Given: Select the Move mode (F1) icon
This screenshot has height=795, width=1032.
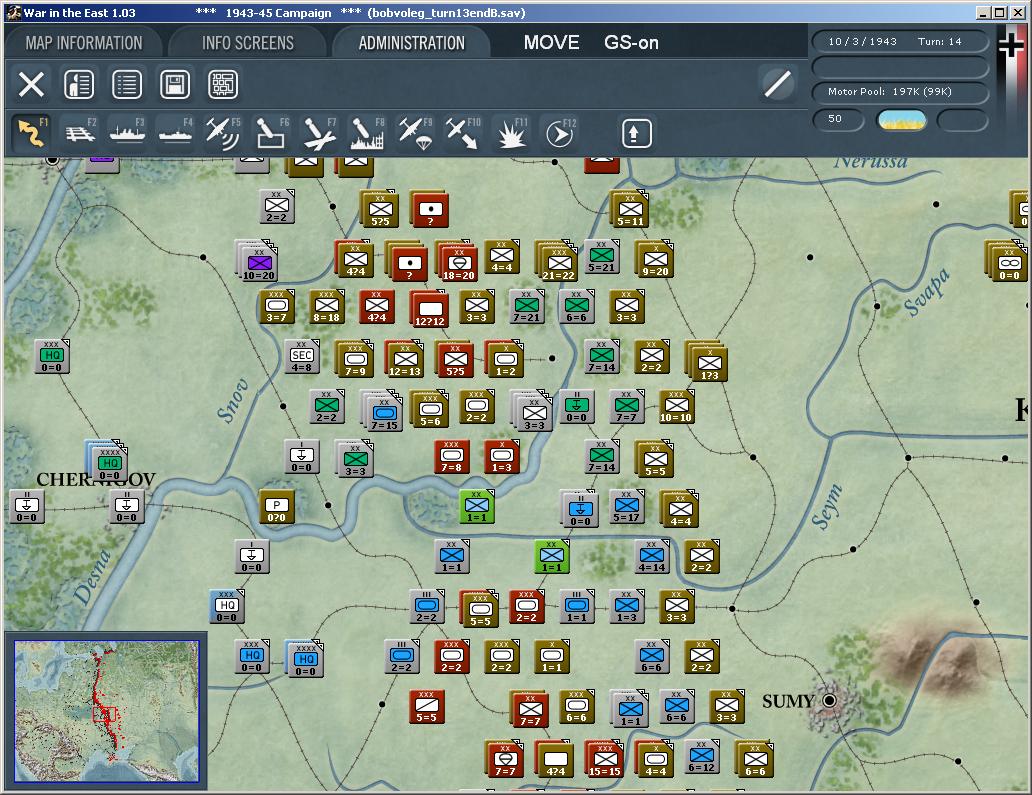Looking at the screenshot, I should click(31, 132).
